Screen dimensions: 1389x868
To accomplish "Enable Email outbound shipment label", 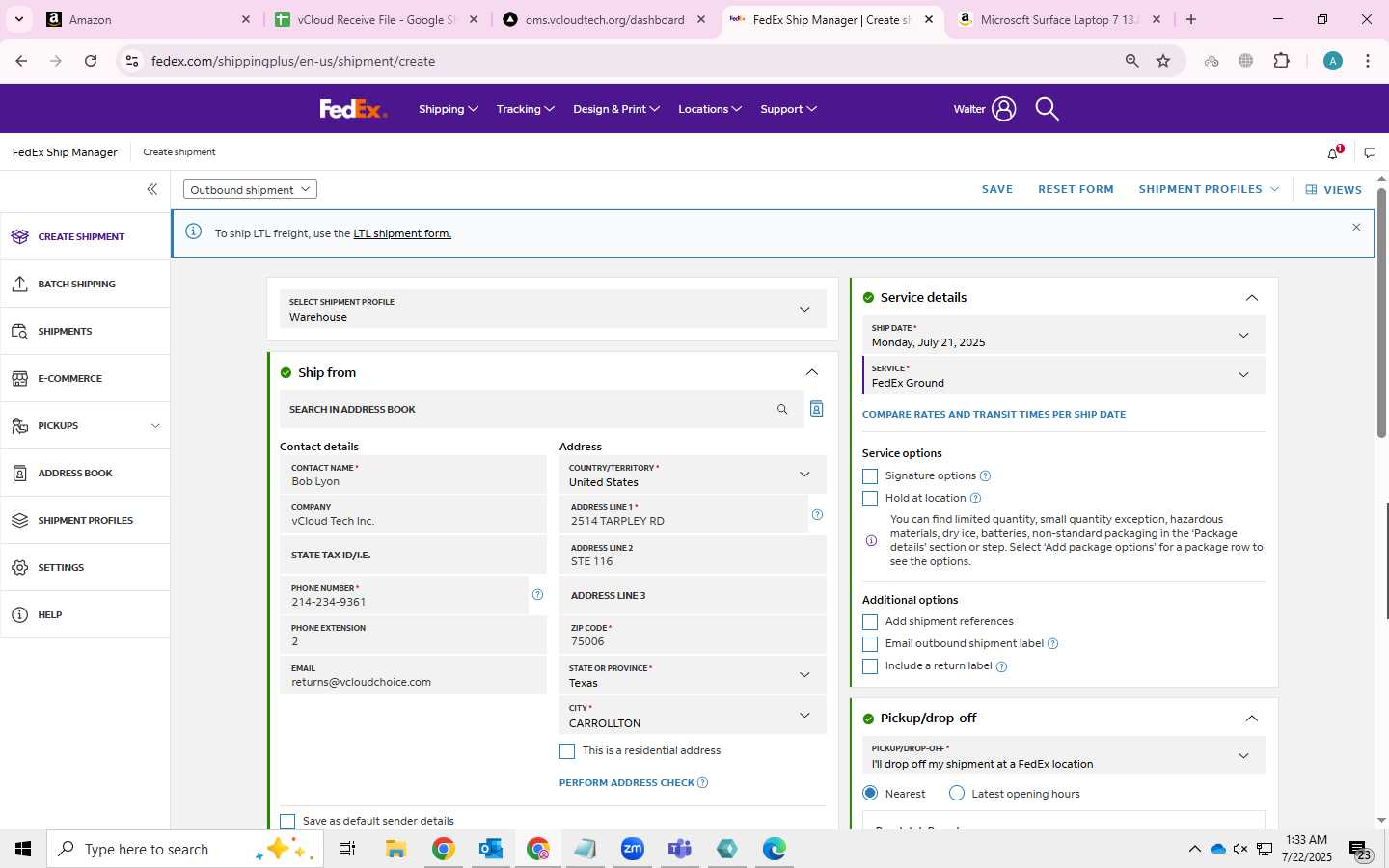I will coord(870,644).
